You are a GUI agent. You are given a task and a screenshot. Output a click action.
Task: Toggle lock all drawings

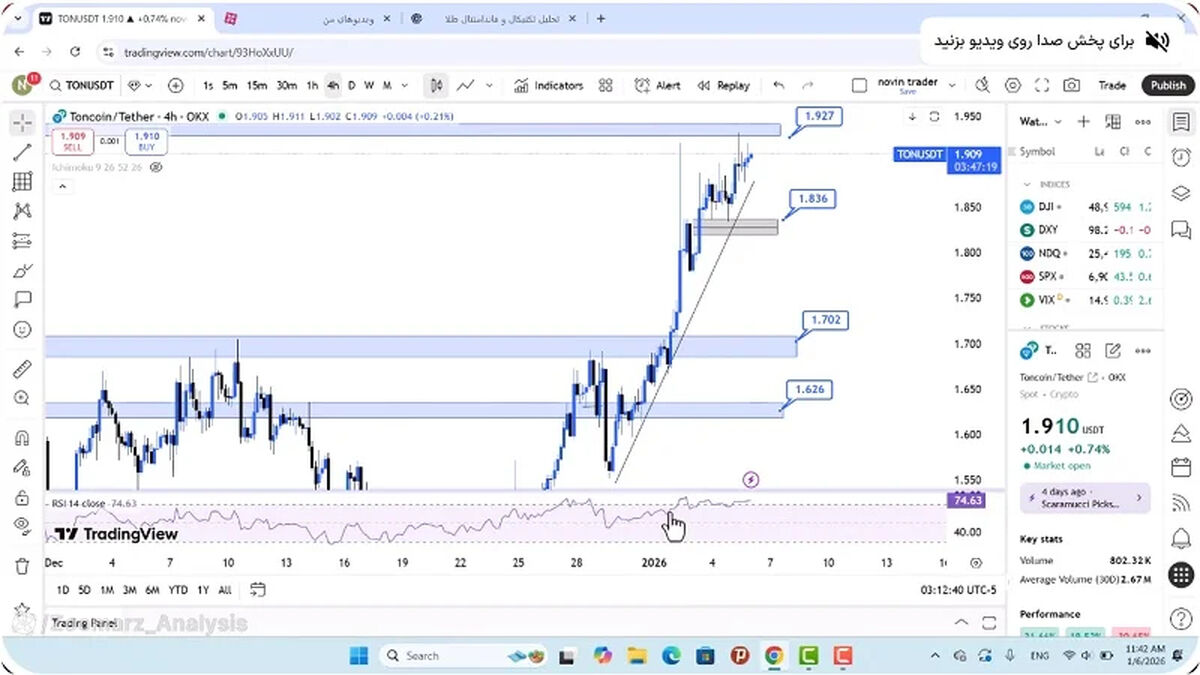(22, 497)
